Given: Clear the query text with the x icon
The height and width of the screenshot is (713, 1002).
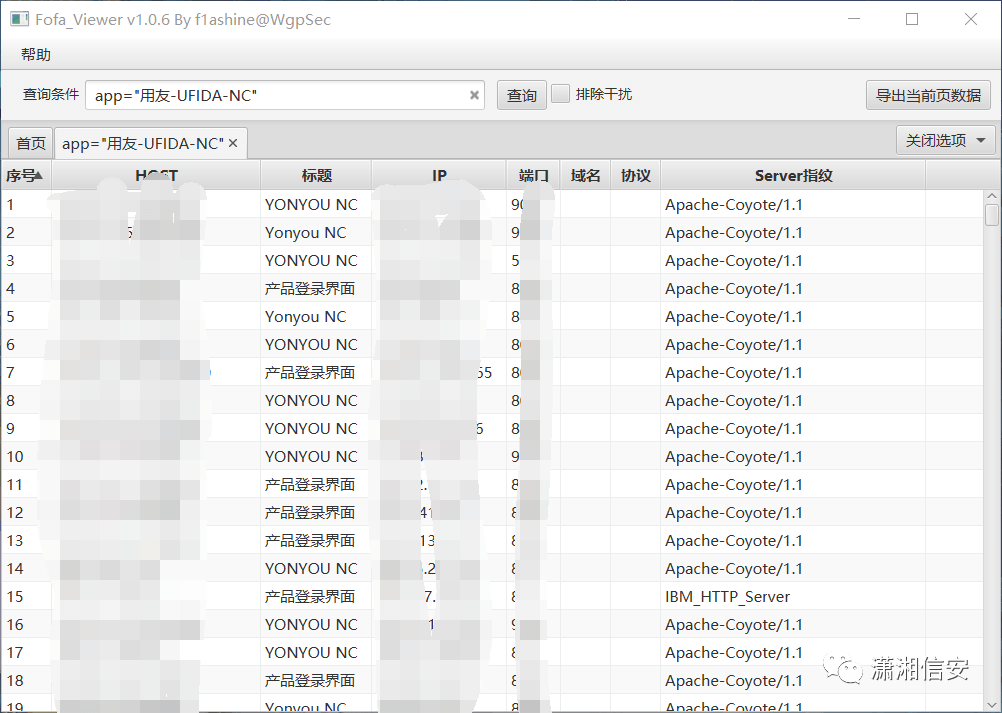Looking at the screenshot, I should [474, 95].
